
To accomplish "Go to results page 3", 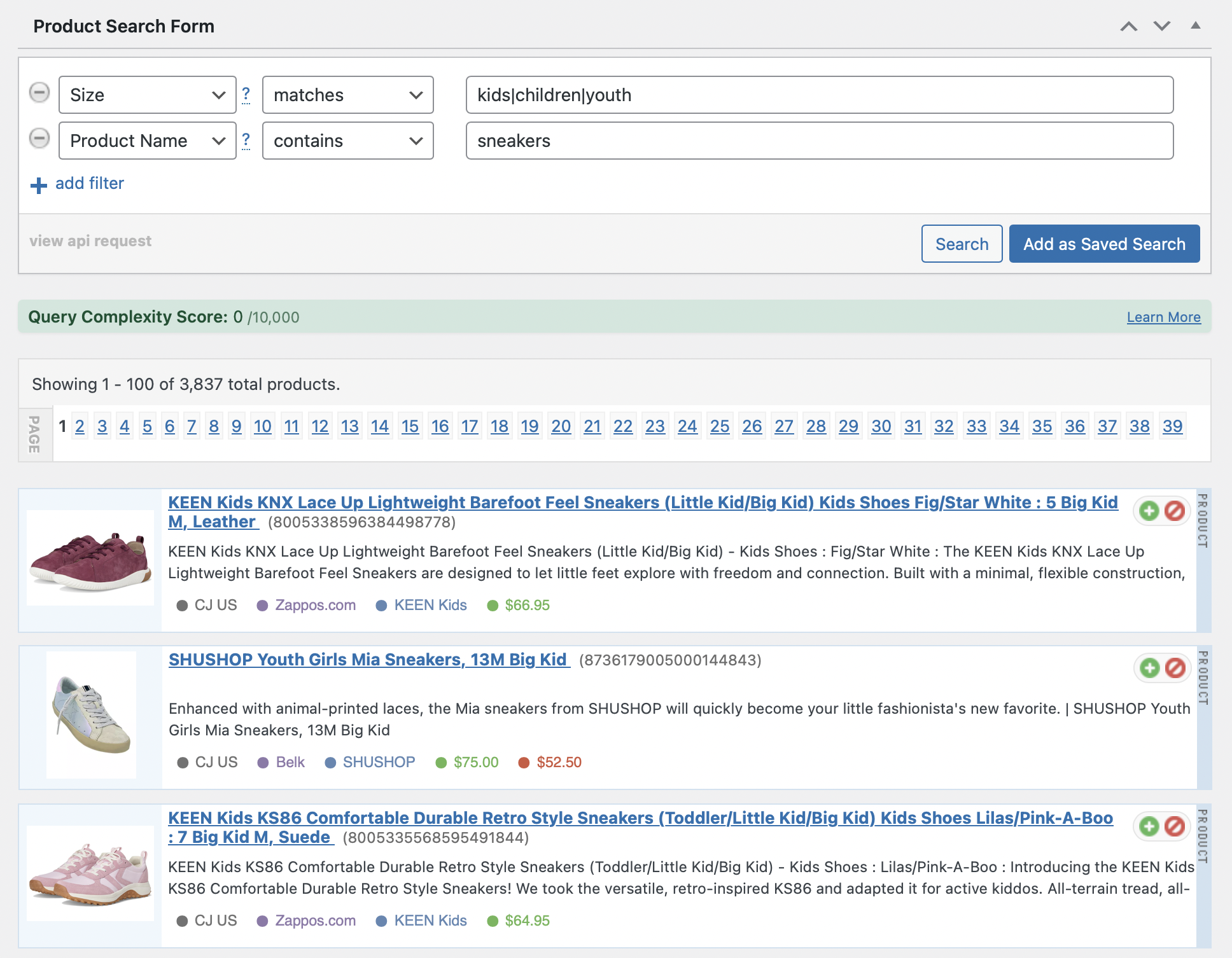I will (x=102, y=426).
